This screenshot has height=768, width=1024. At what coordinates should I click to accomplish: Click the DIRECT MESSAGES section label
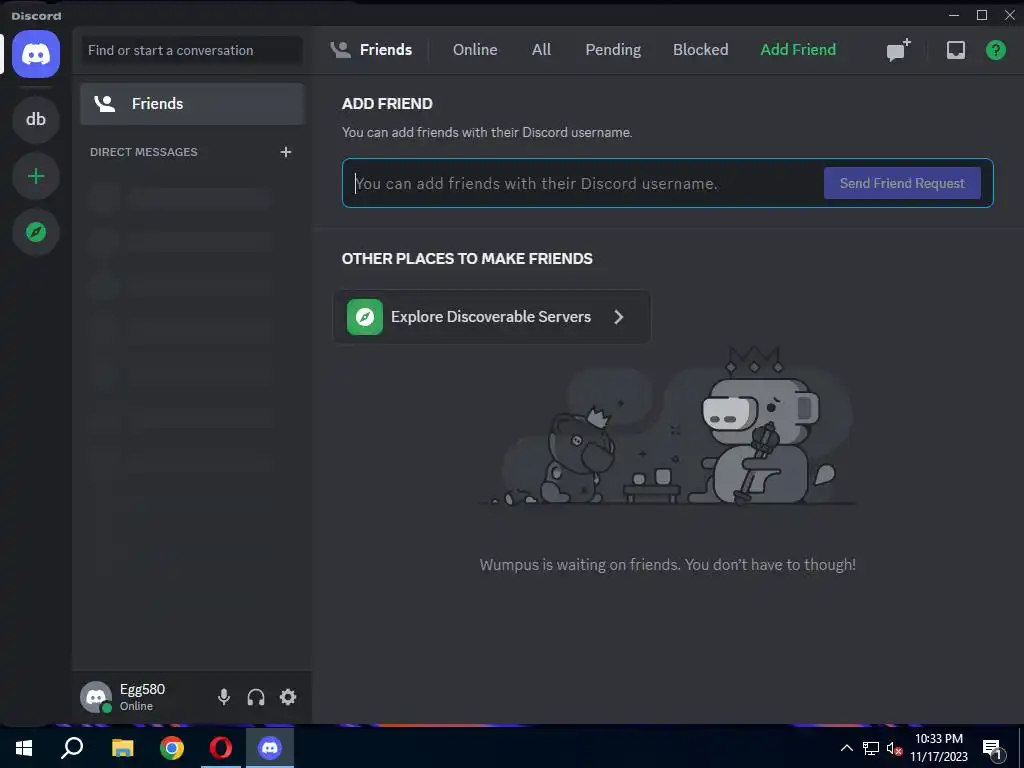144,152
